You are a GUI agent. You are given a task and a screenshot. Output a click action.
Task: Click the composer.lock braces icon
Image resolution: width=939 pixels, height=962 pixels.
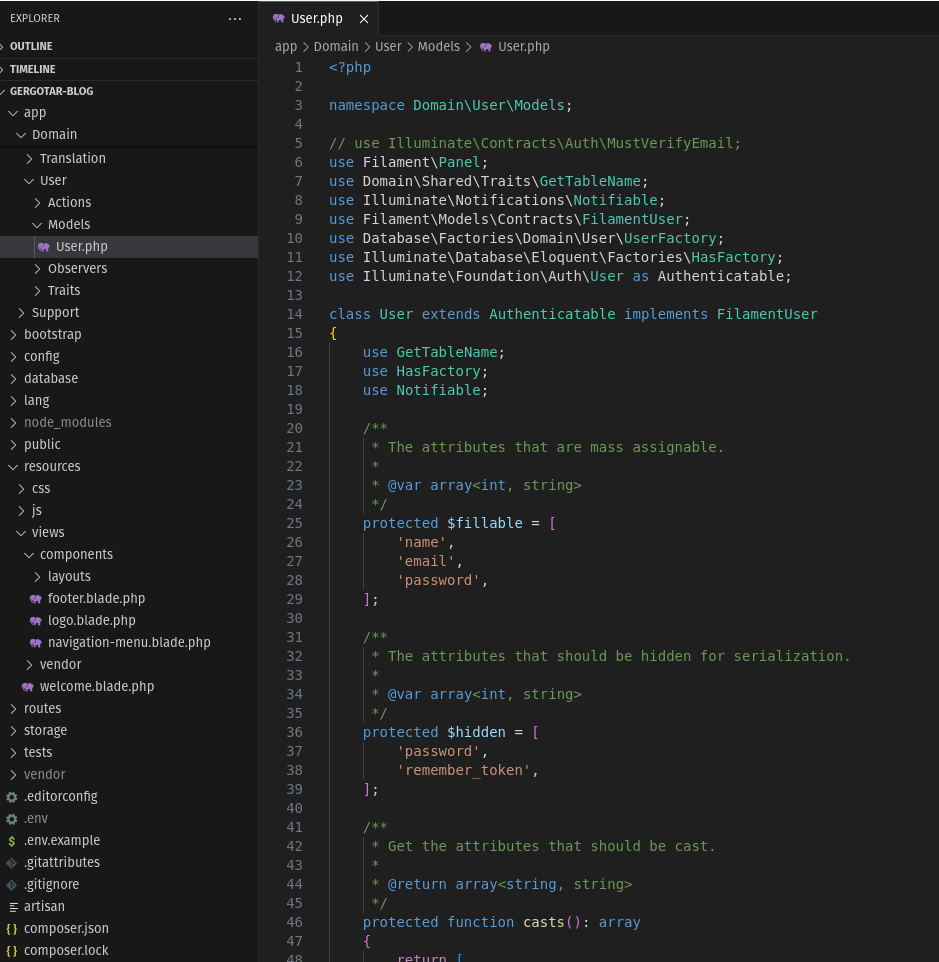coord(12,950)
